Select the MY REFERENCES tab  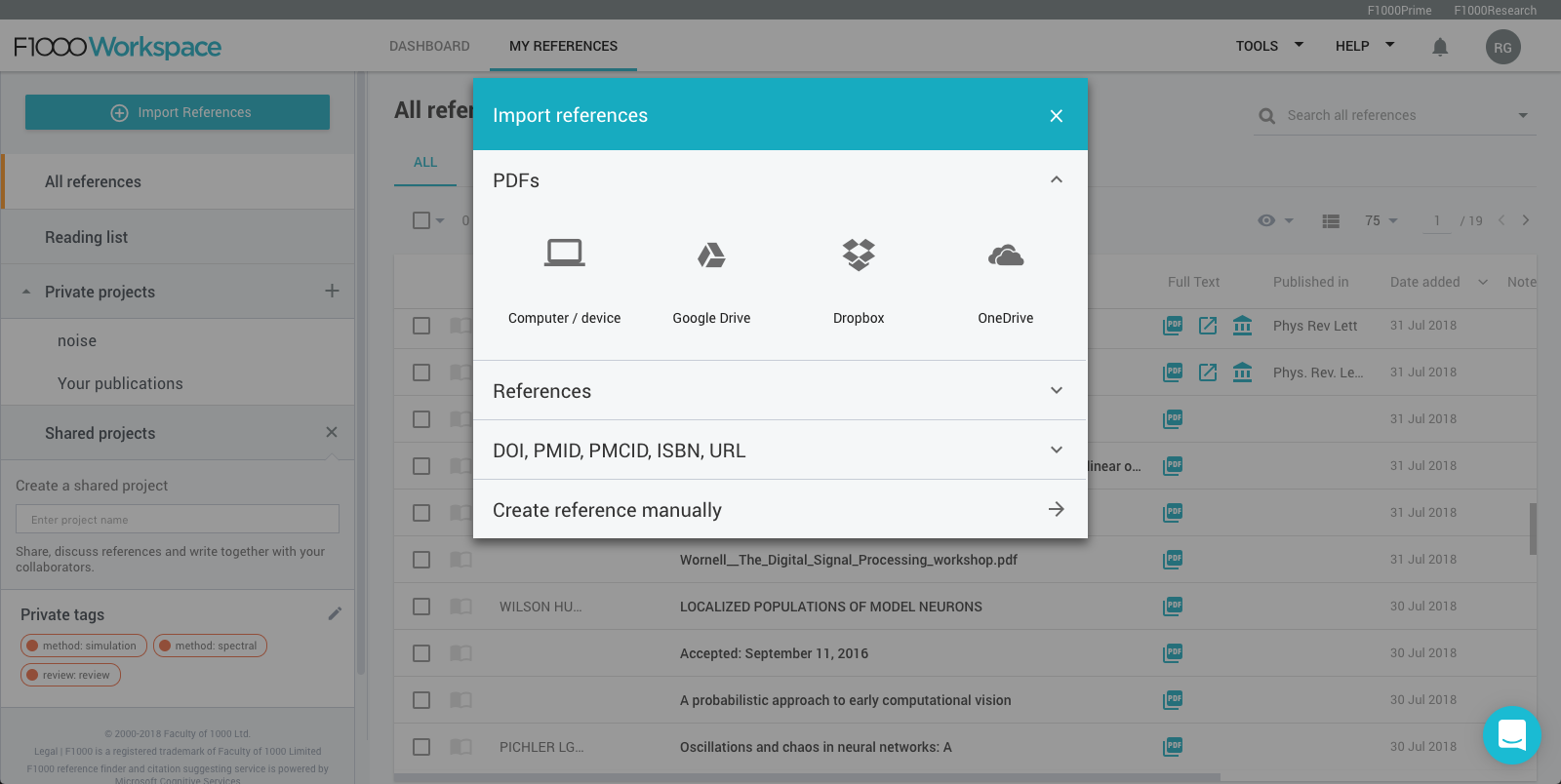(563, 46)
